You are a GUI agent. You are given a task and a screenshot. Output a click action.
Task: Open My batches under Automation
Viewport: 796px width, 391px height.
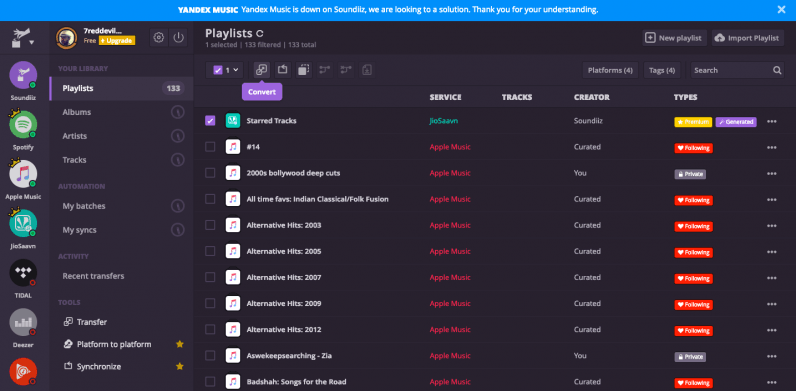pos(121,206)
